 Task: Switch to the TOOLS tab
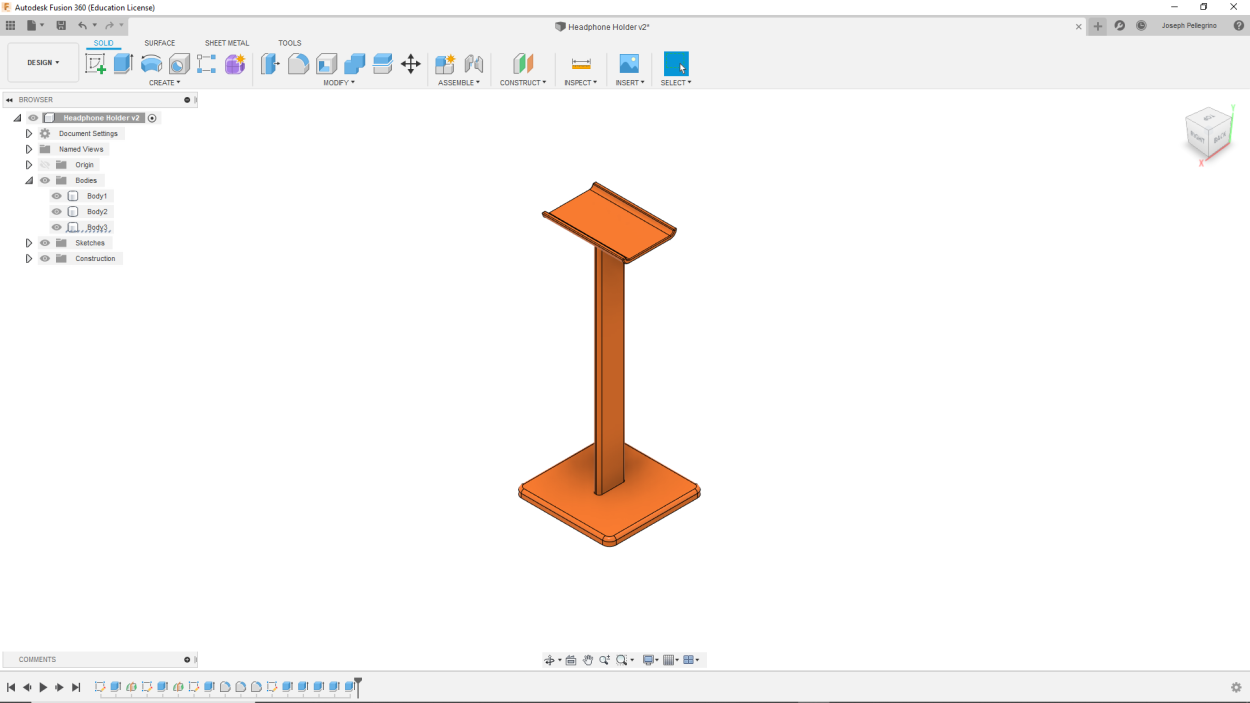(290, 43)
